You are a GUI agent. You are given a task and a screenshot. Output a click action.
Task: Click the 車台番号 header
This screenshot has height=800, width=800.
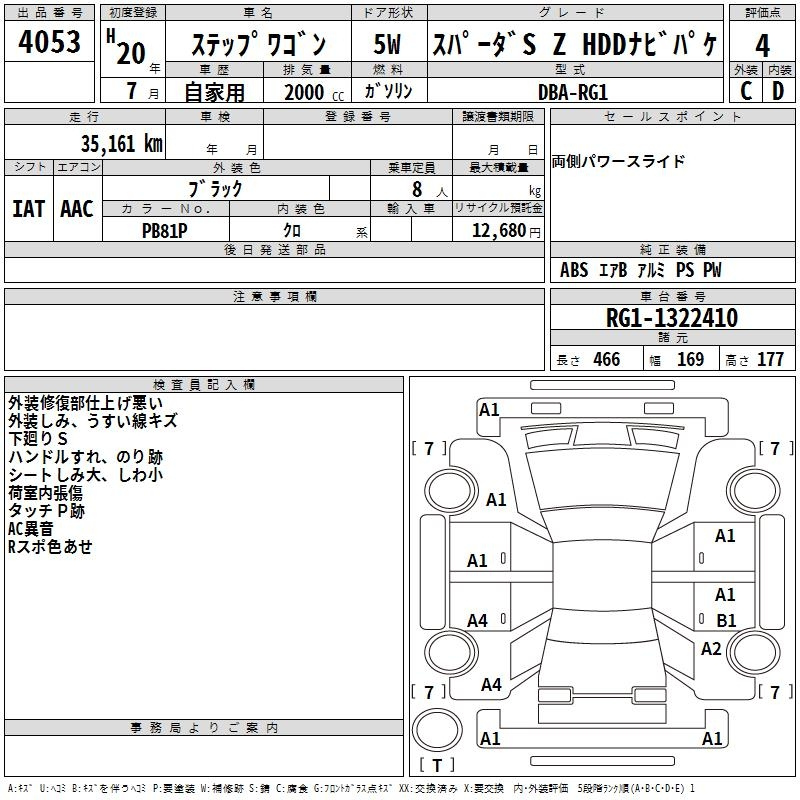pos(672,296)
